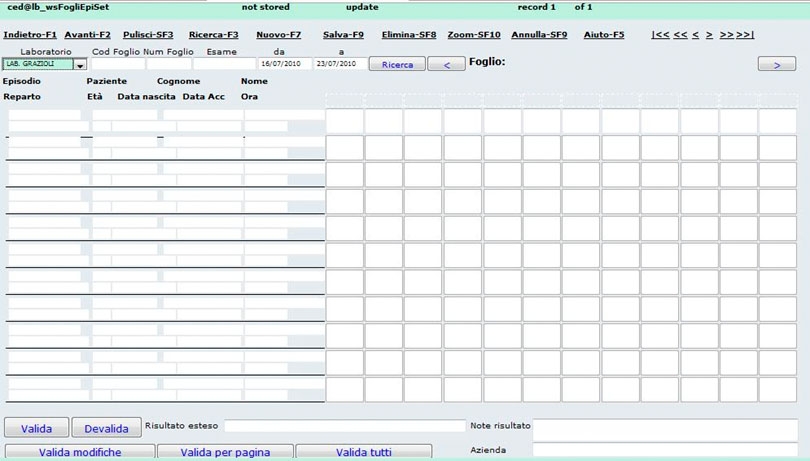
Task: Focus the Risultato esteso field
Action: [345, 426]
